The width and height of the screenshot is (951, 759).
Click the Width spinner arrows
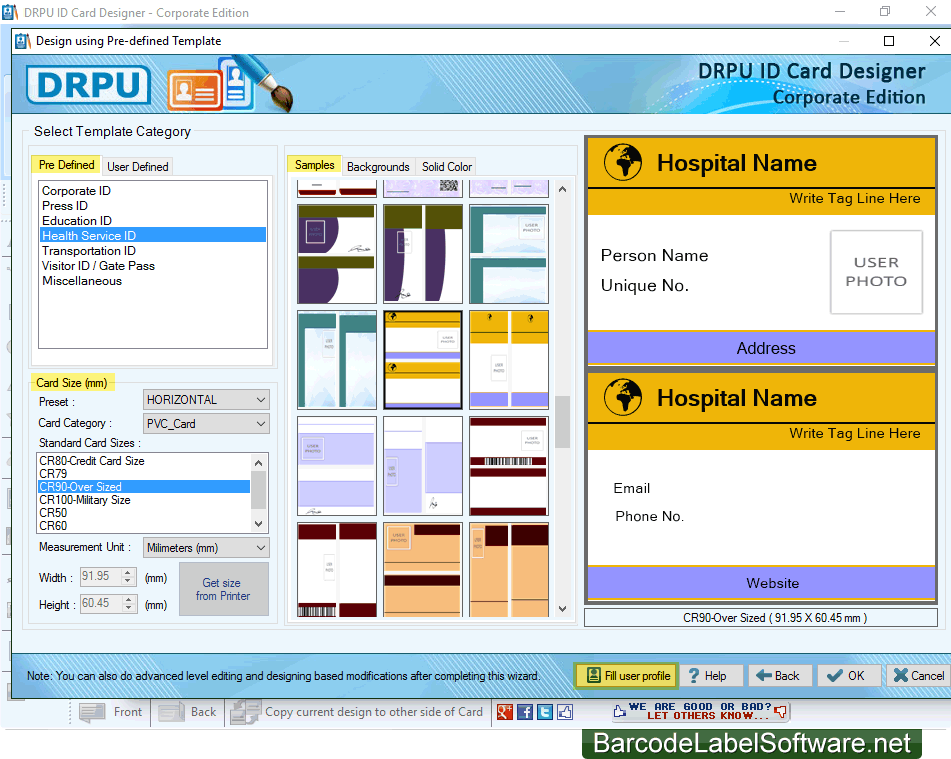(128, 576)
